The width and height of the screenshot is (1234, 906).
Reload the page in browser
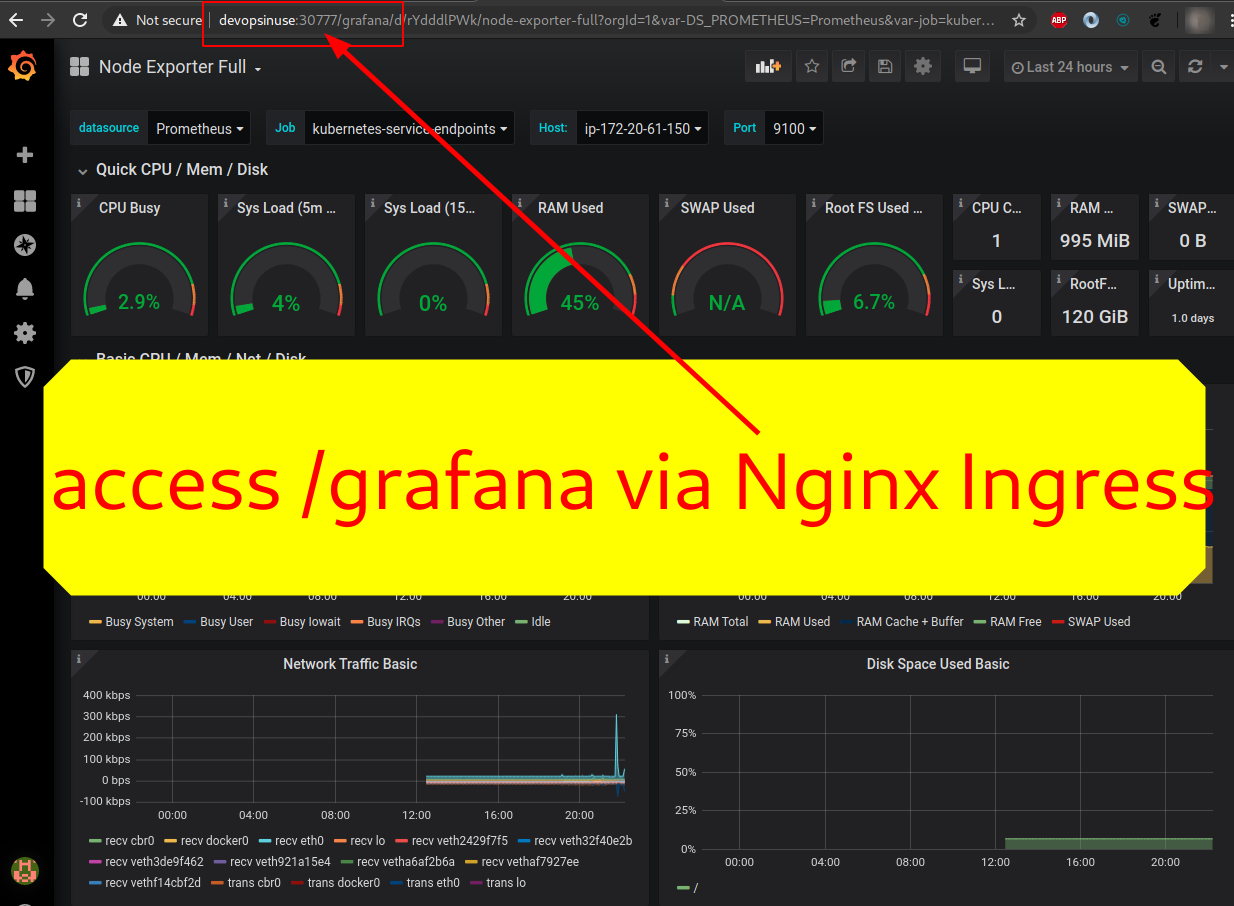click(81, 19)
